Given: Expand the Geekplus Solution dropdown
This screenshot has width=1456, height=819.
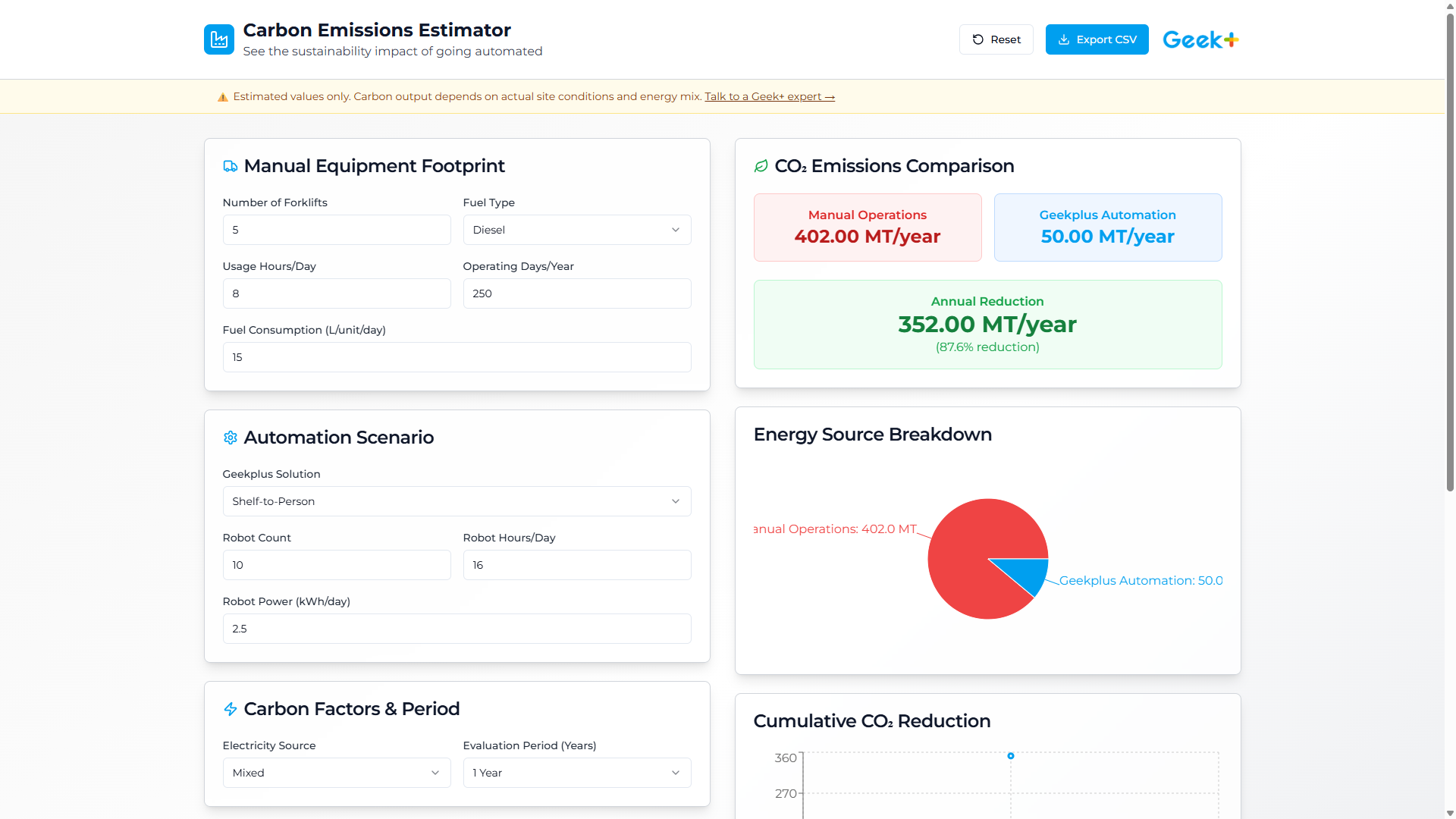Looking at the screenshot, I should tap(456, 501).
